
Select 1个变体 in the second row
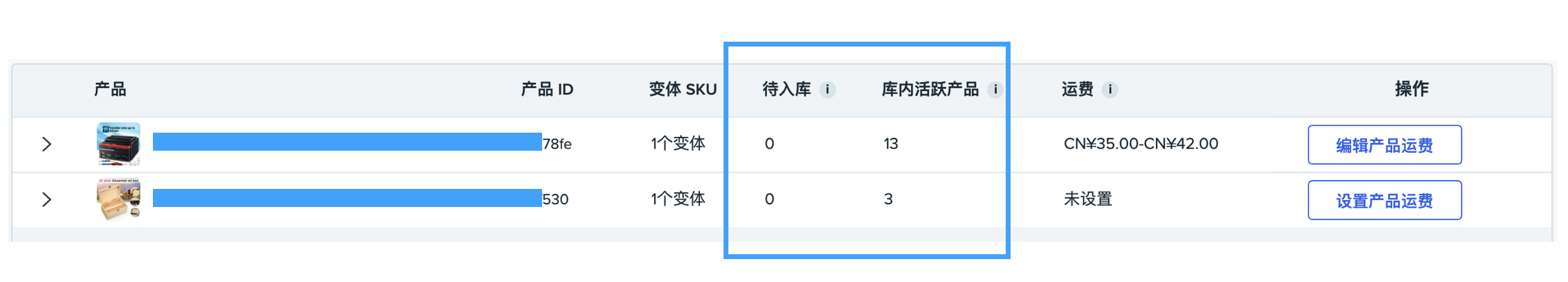click(678, 199)
